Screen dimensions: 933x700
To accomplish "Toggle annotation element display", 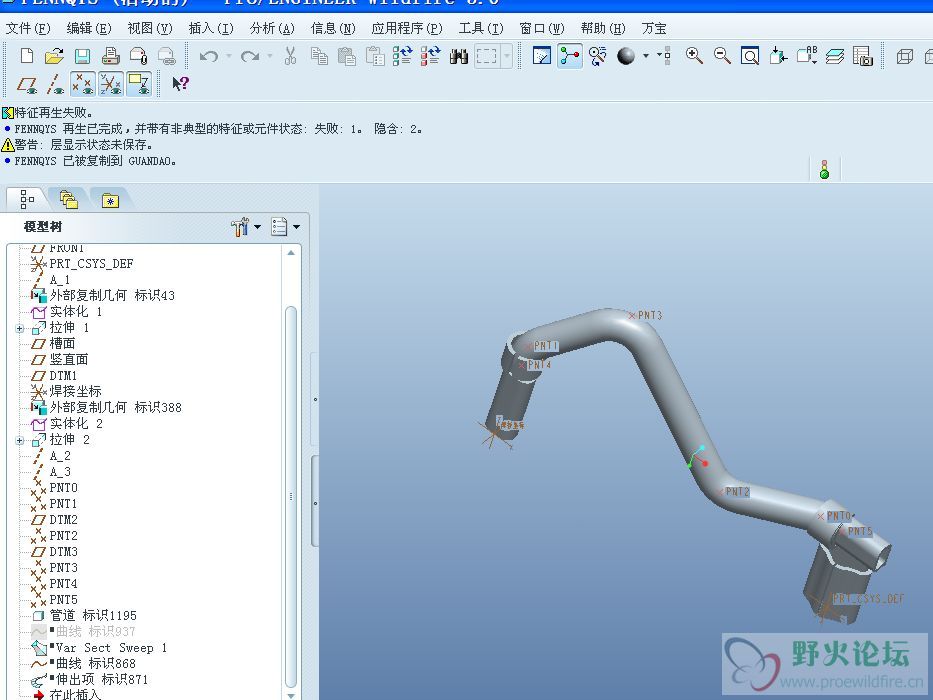I will tap(139, 84).
